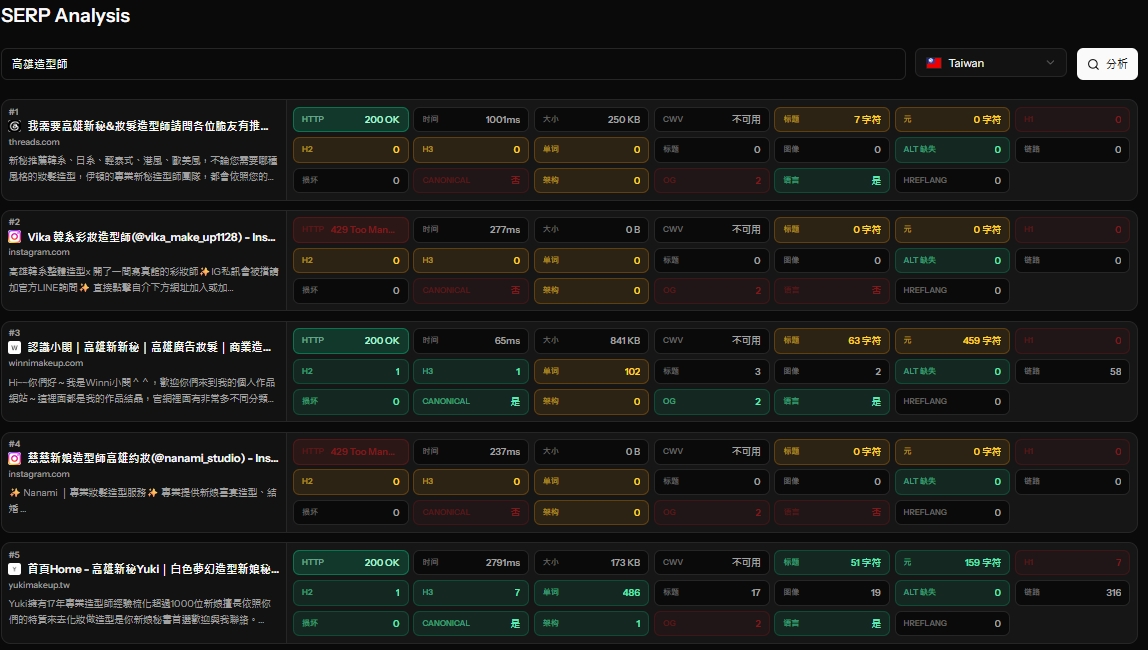1148x650 pixels.
Task: Click the Yuki擁有17年 snippet text
Action: tap(139, 611)
